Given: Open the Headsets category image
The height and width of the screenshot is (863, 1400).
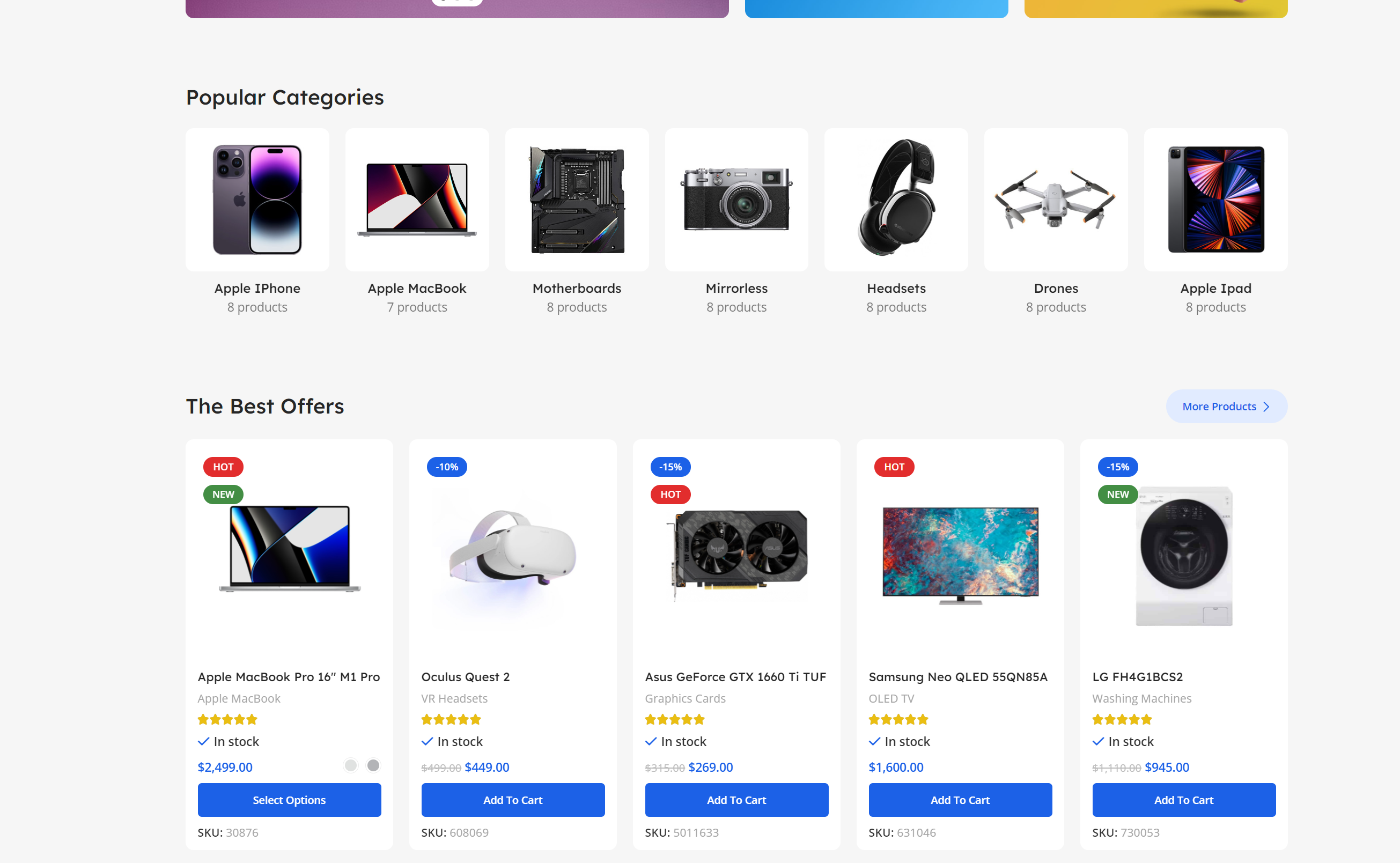Looking at the screenshot, I should pyautogui.click(x=896, y=199).
